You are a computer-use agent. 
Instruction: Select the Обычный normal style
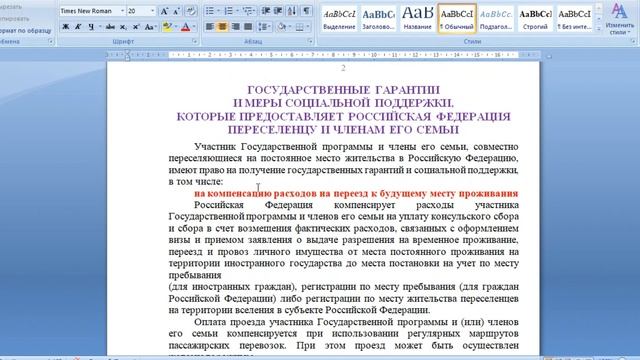click(457, 19)
